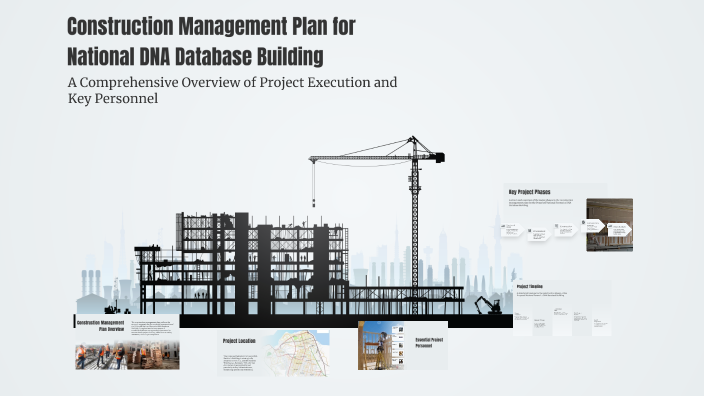Select the main presentation title text
Image resolution: width=704 pixels, height=396 pixels.
(211, 41)
